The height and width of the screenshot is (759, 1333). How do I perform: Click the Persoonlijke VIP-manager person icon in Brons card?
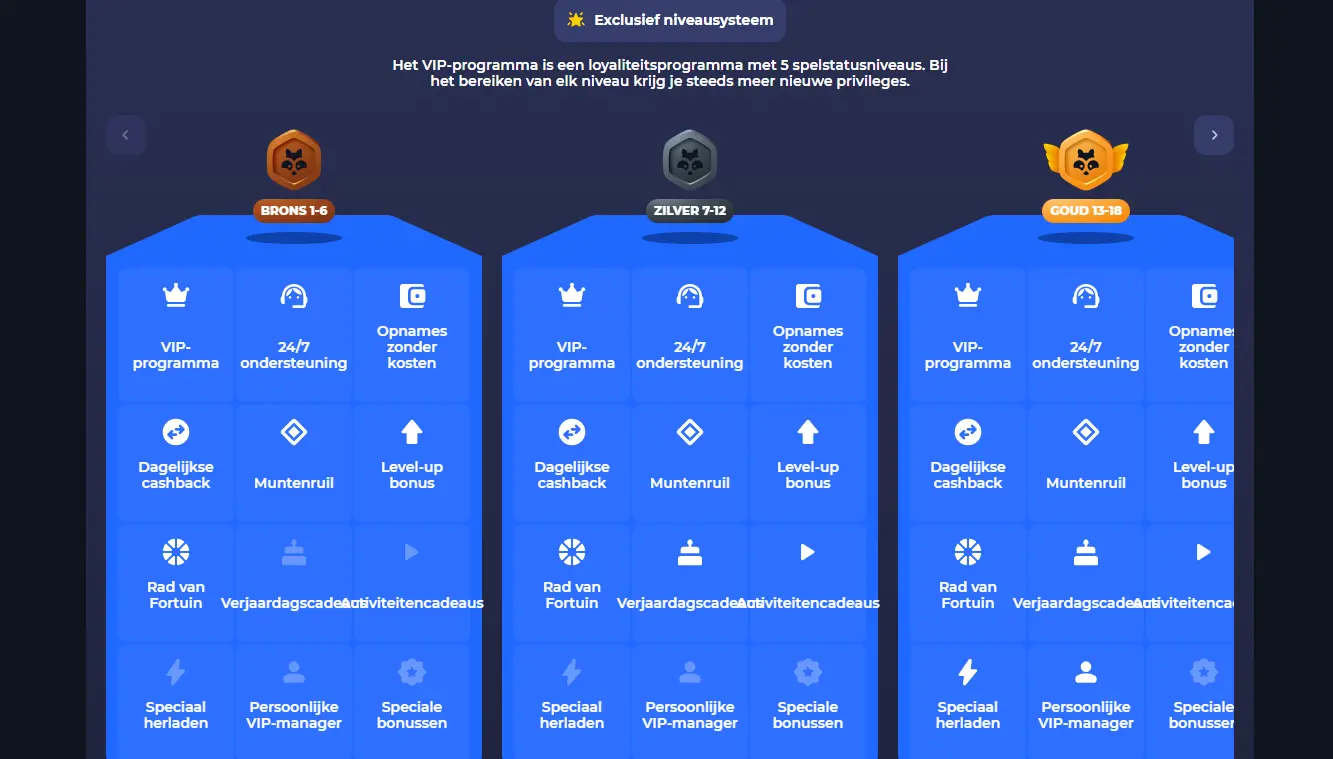click(294, 672)
